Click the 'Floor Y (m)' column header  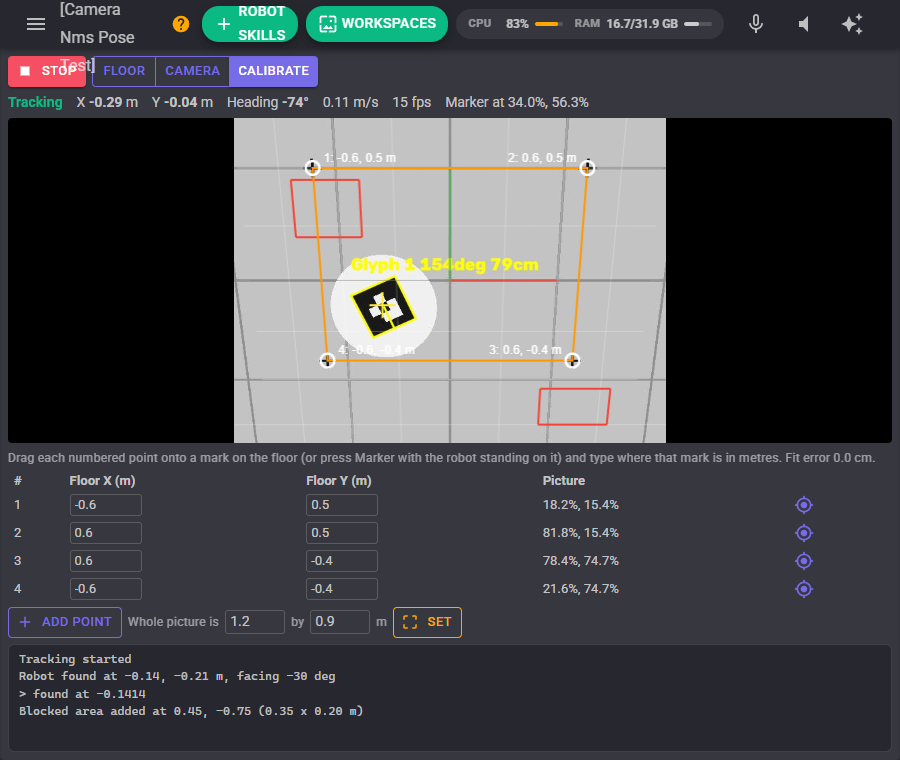click(339, 481)
